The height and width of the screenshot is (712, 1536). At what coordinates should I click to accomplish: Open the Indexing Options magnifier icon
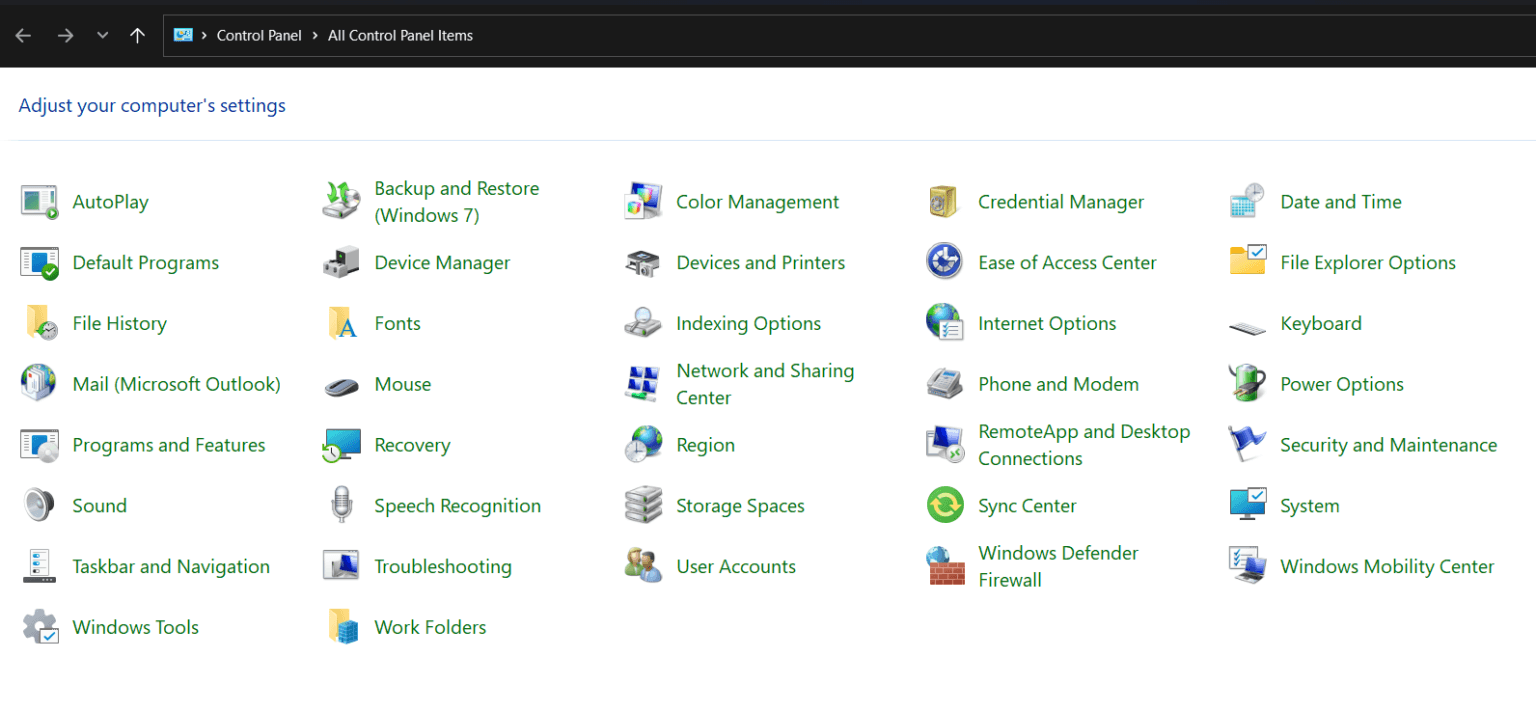pos(644,324)
